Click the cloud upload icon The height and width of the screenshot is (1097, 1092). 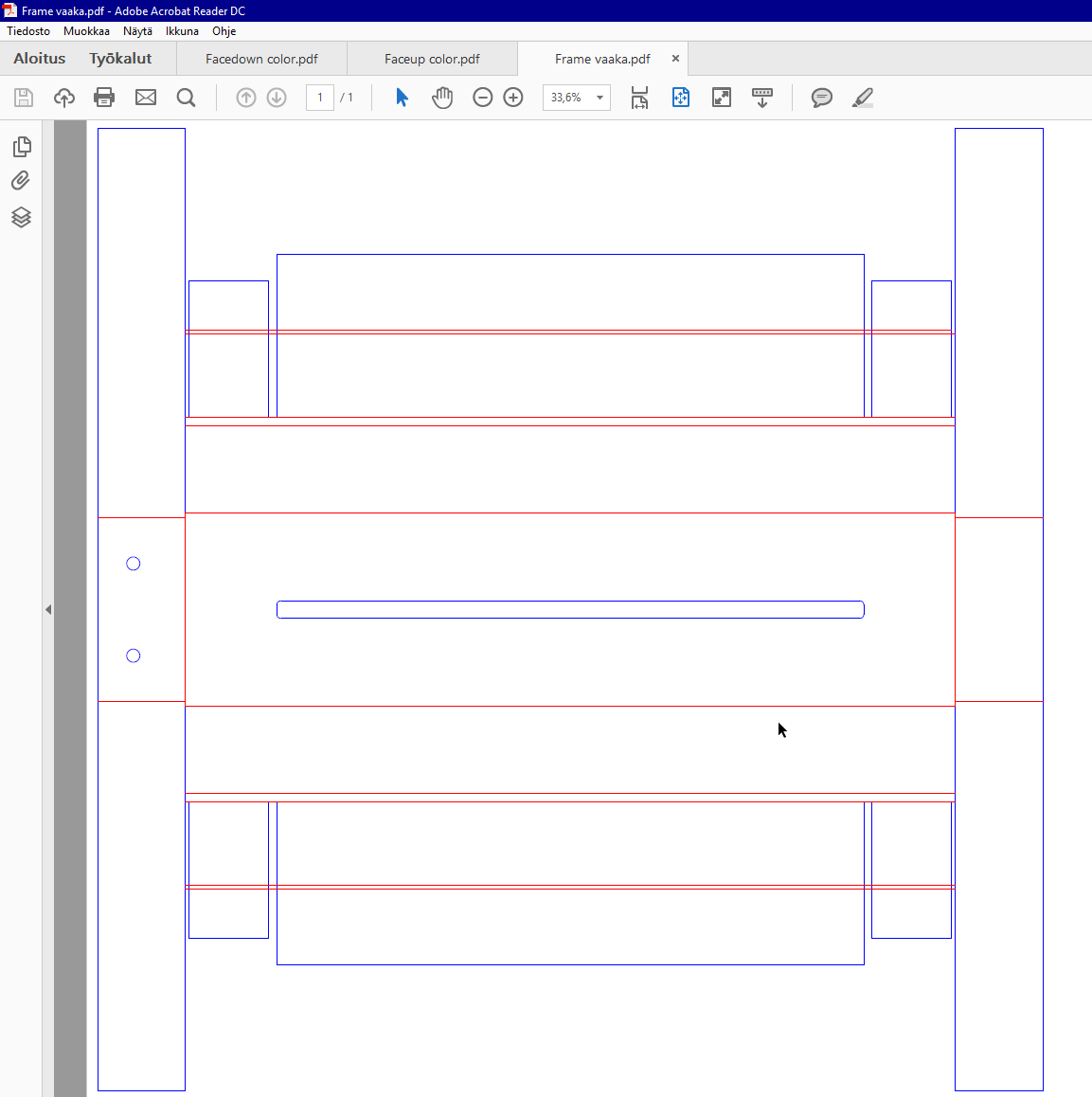coord(64,98)
